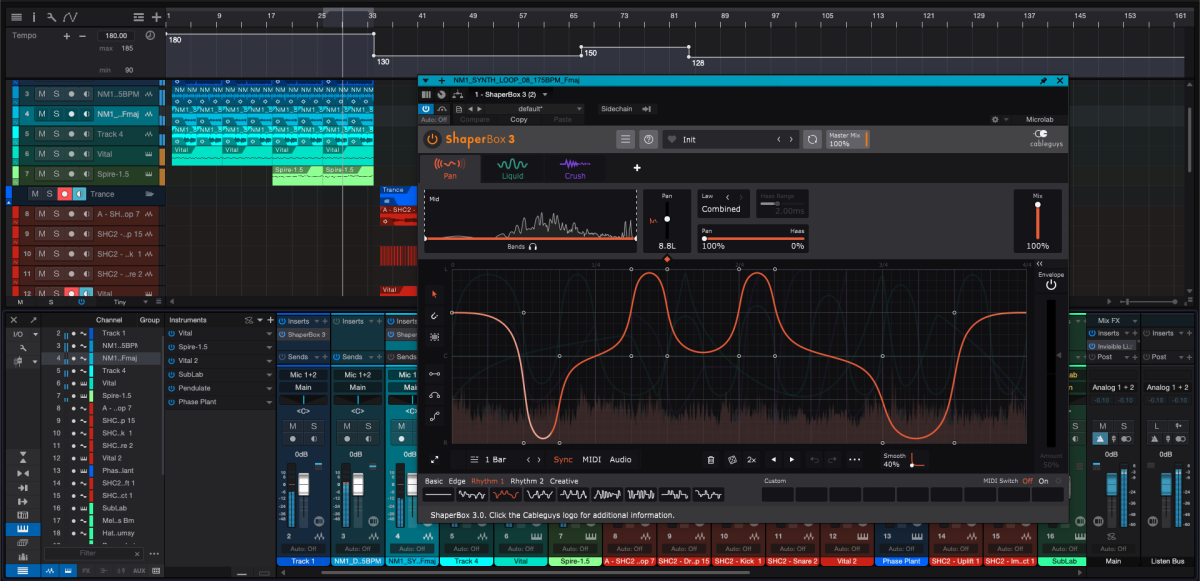Image resolution: width=1200 pixels, height=581 pixels.
Task: Click the Tempo value field 180.00
Action: [x=117, y=35]
